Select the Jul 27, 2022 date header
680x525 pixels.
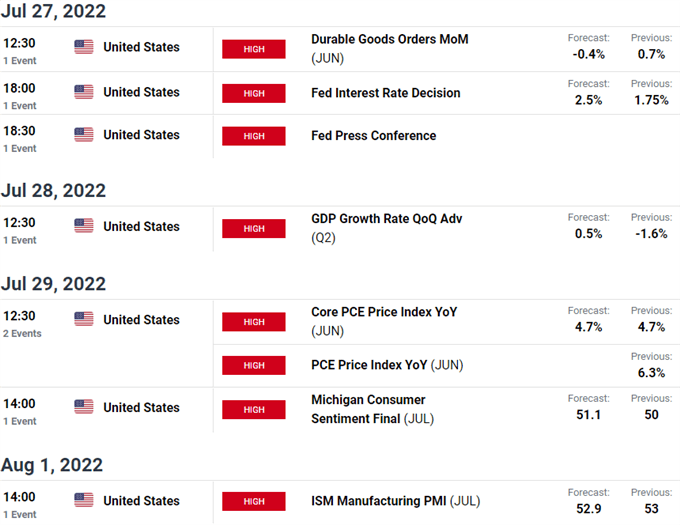(x=53, y=10)
